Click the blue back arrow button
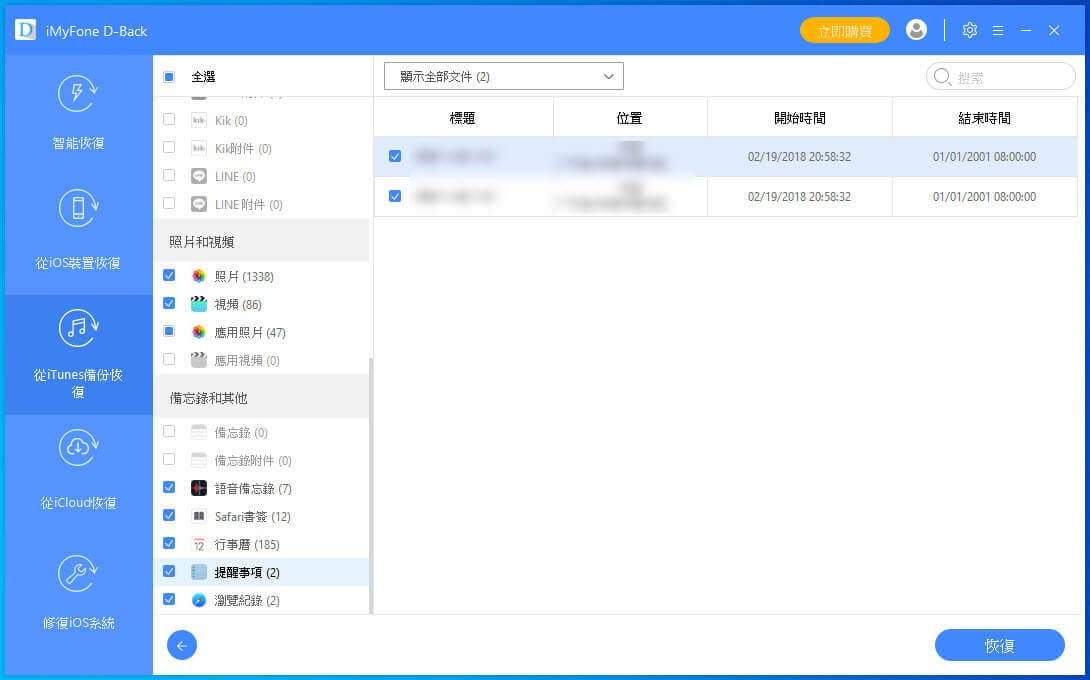The image size is (1090, 680). point(182,645)
